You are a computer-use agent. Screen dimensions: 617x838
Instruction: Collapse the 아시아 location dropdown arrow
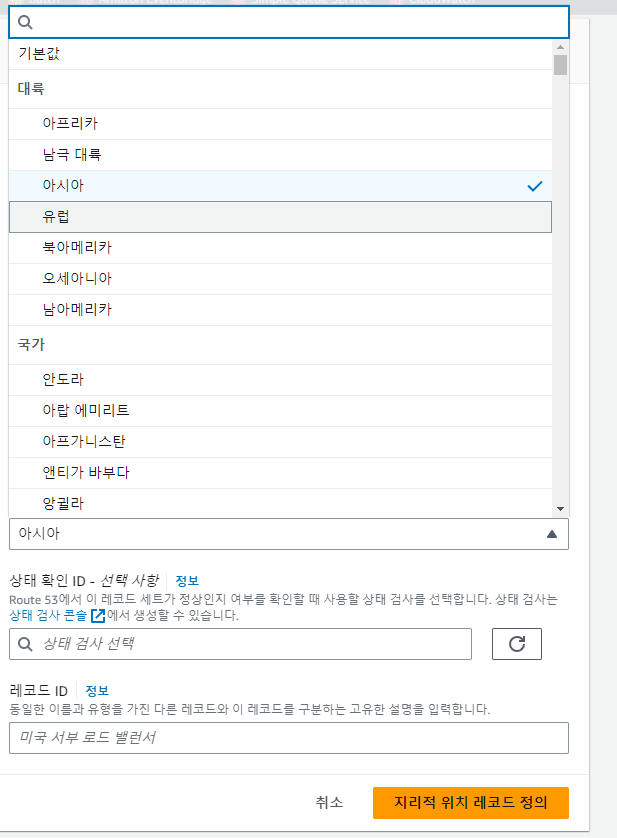(x=551, y=534)
